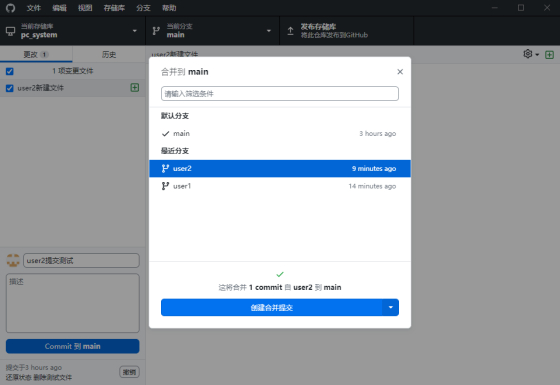Click the 3 hours ago timestamp
560x385 pixels.
tap(378, 134)
